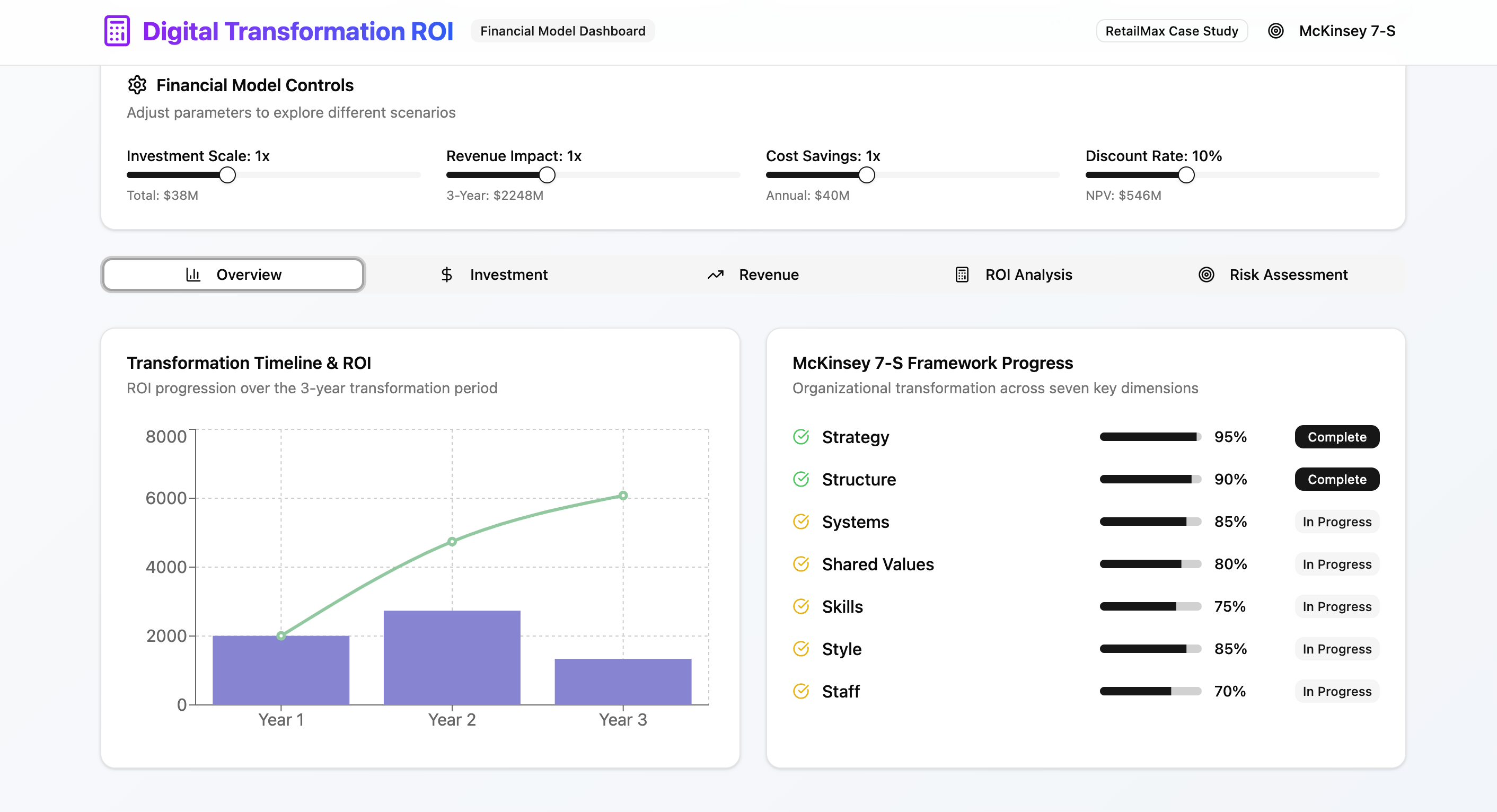Click the Year 1 purple bar in chart
The width and height of the screenshot is (1497, 812).
pos(281,670)
